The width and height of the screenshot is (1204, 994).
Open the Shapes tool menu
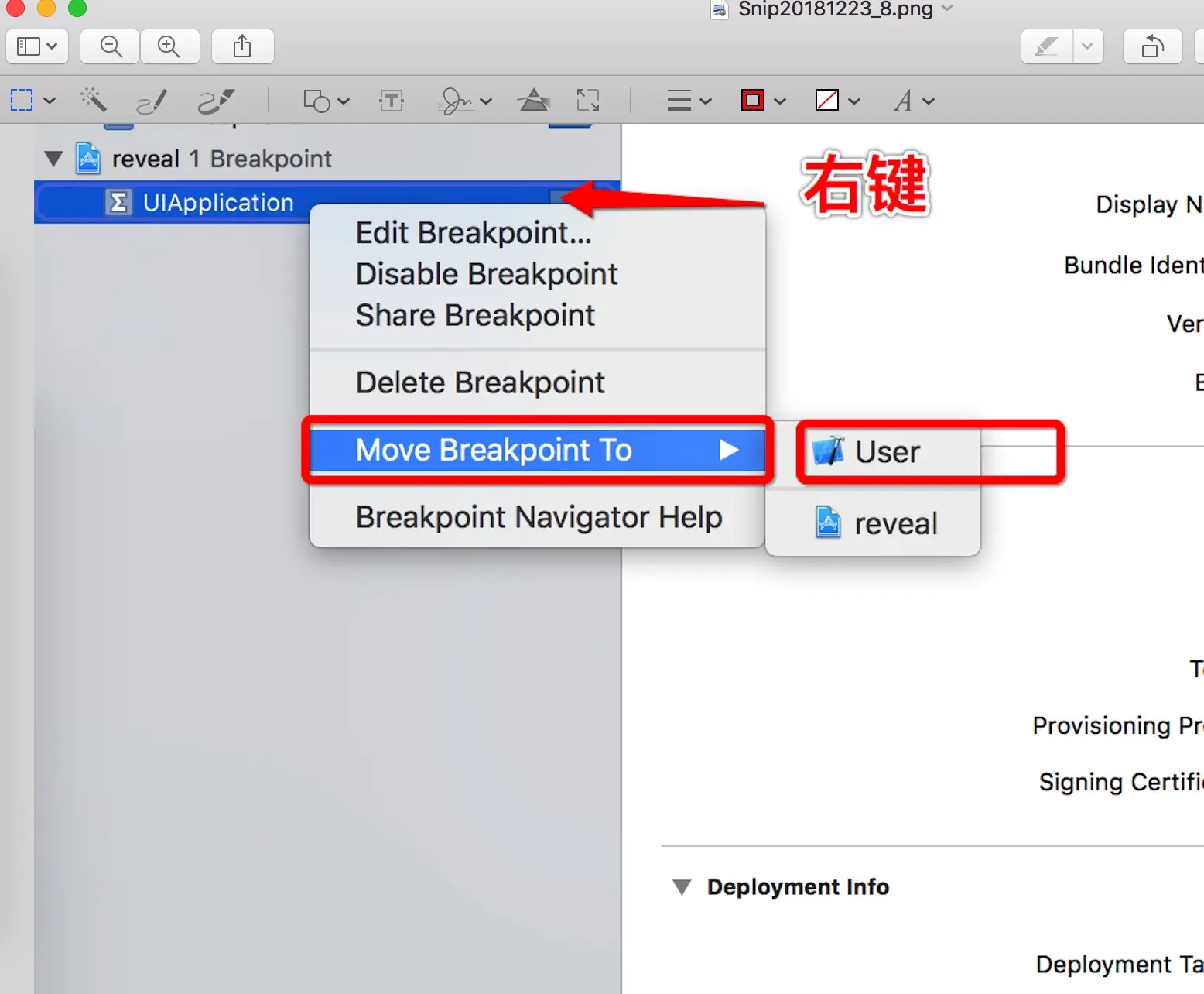[326, 101]
